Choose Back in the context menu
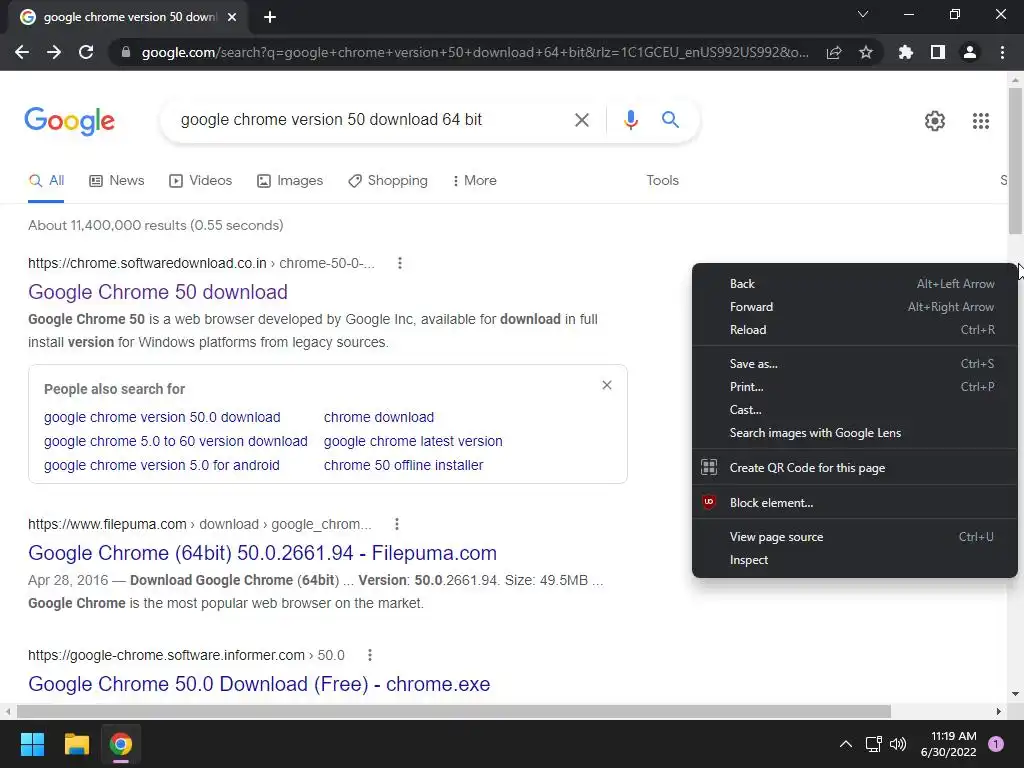The height and width of the screenshot is (768, 1024). 855,284
